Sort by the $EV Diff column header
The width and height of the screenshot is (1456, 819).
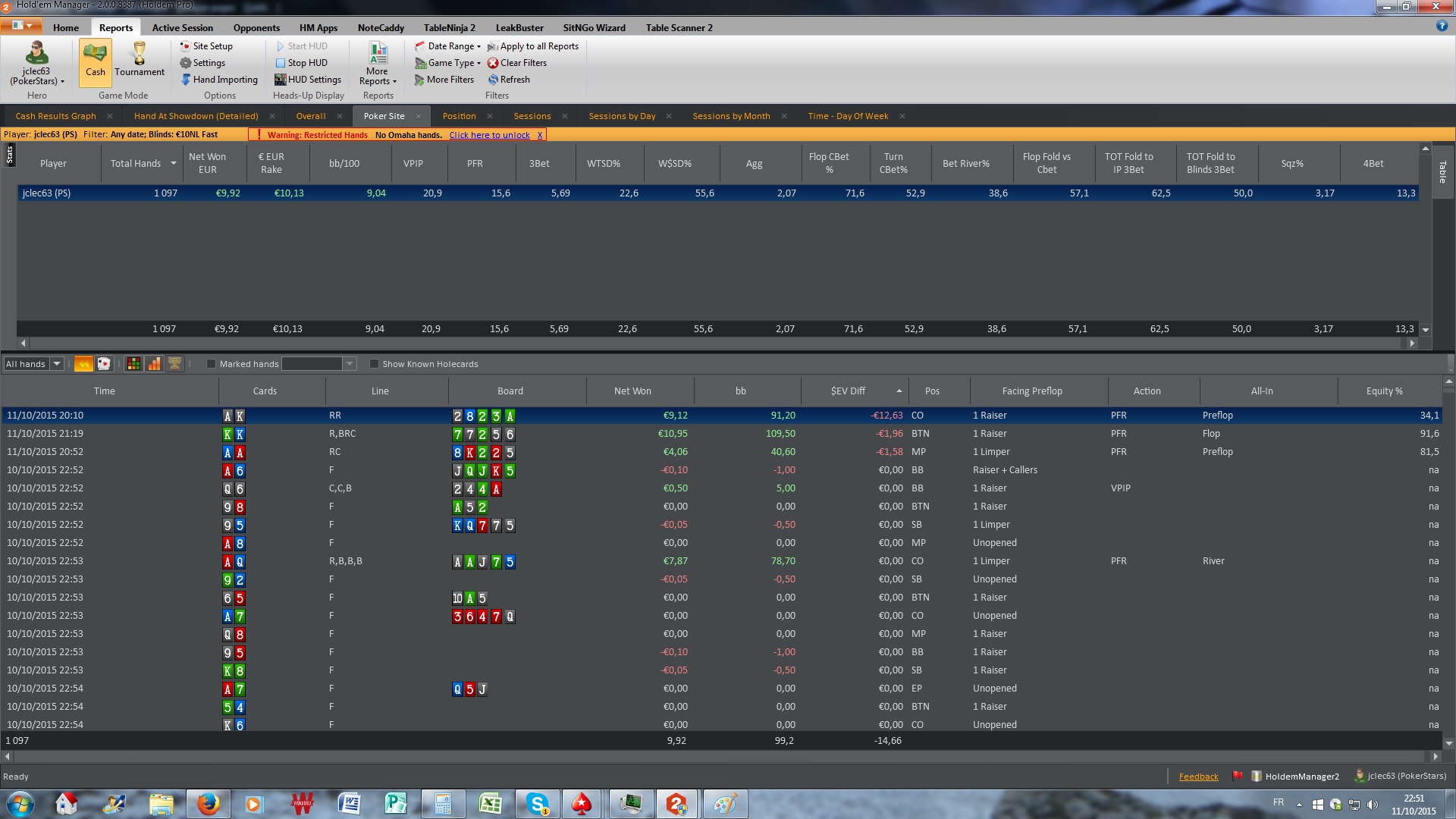pyautogui.click(x=854, y=391)
